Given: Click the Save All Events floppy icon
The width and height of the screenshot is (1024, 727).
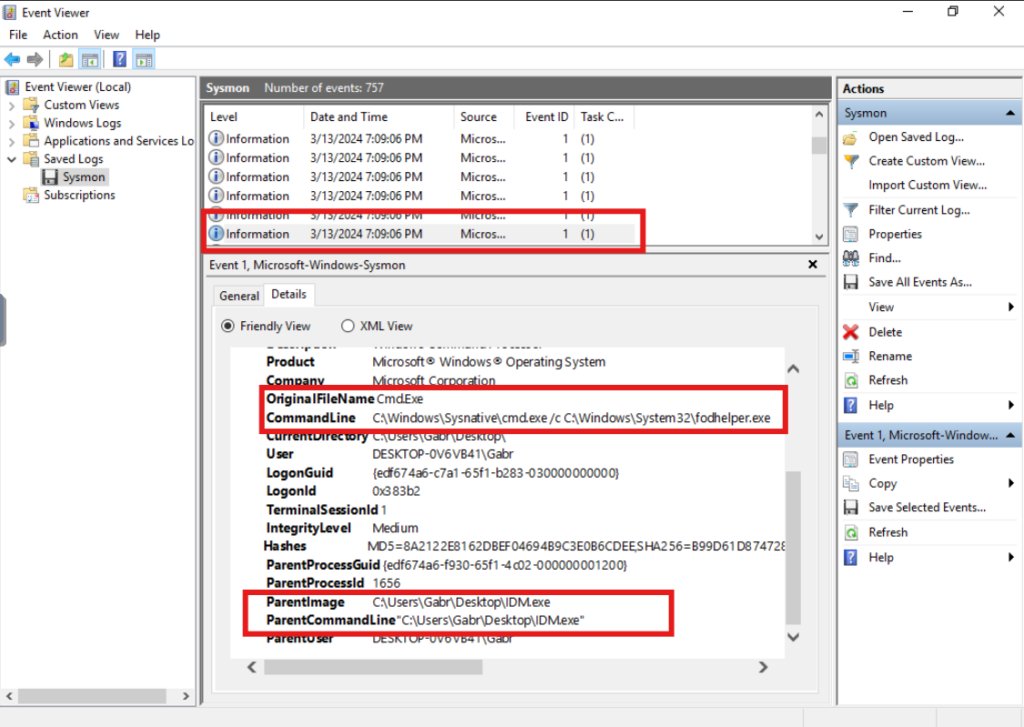Looking at the screenshot, I should coord(850,282).
